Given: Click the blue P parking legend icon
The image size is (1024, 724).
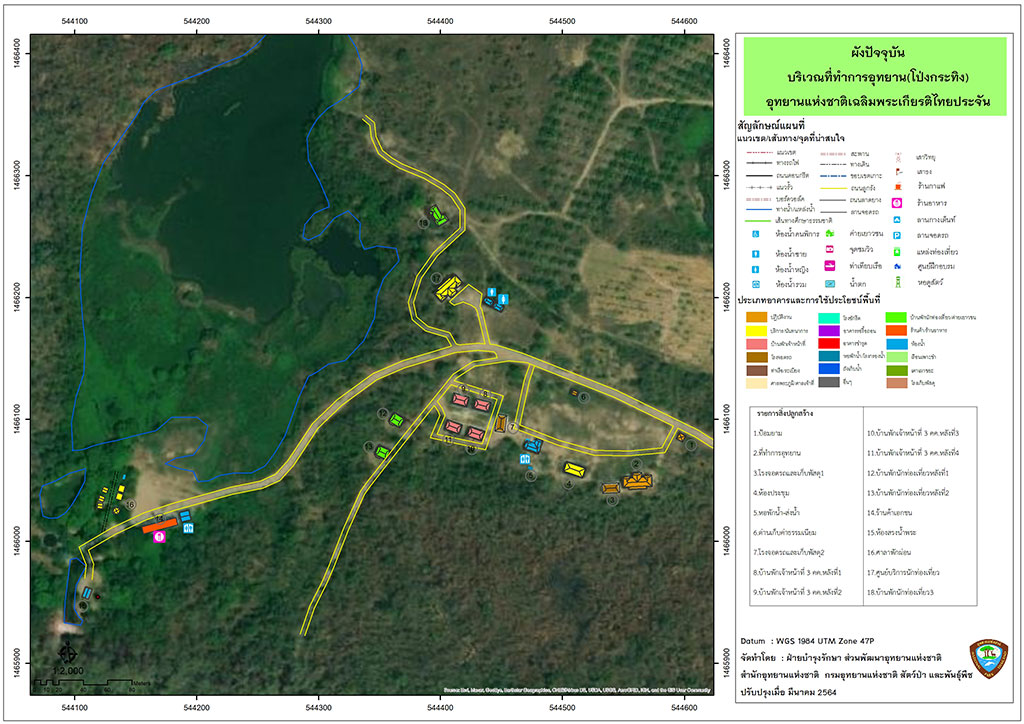Looking at the screenshot, I should pyautogui.click(x=897, y=236).
